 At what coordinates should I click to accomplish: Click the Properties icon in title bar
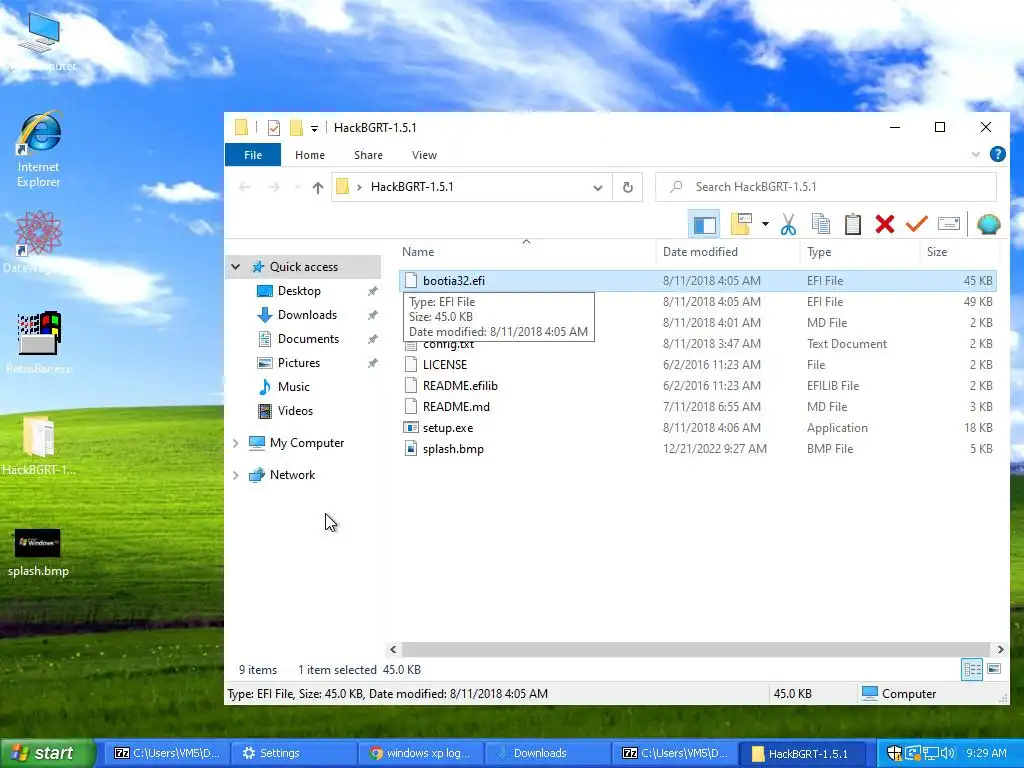pos(274,127)
